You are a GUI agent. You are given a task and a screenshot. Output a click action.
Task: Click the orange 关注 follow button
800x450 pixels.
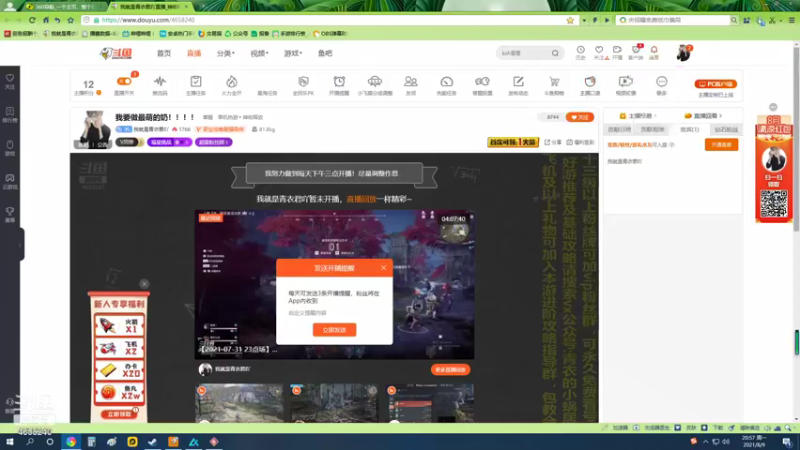(x=580, y=117)
